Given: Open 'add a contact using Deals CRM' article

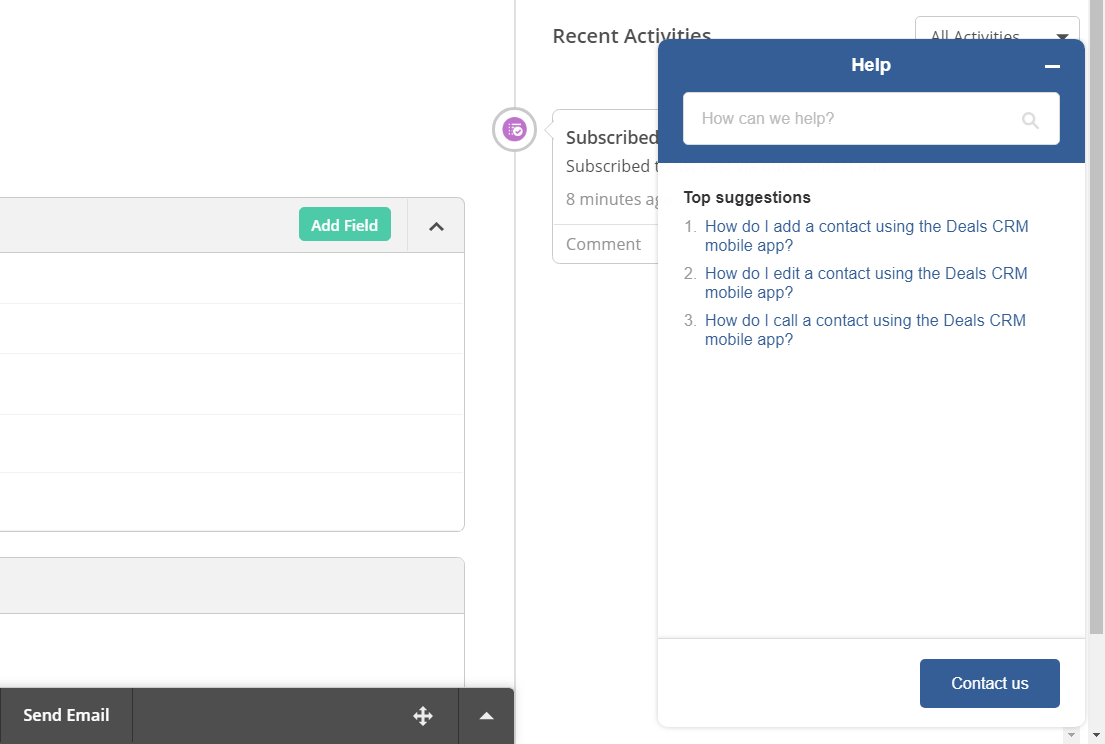Looking at the screenshot, I should tap(866, 236).
